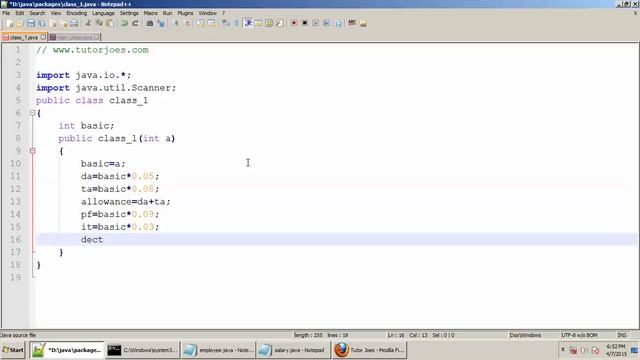Open the Language menu

tap(103, 13)
